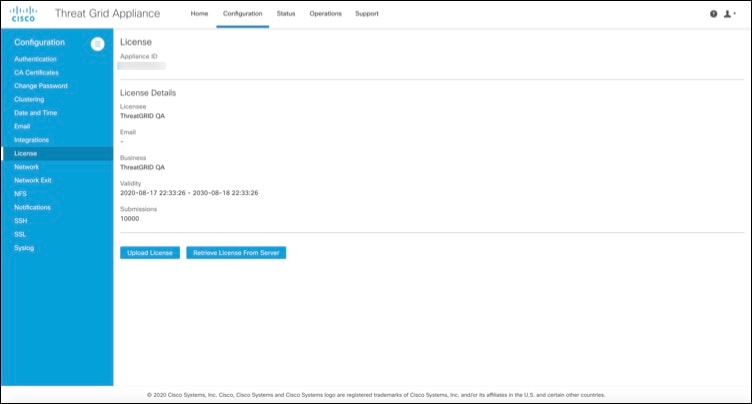
Task: Click the Cisco copyright footer text
Action: pyautogui.click(x=376, y=395)
